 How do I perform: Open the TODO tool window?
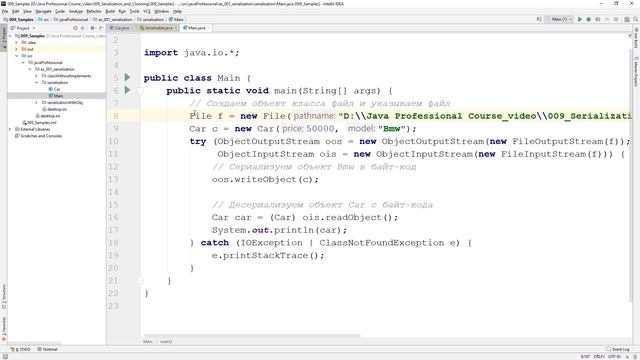click(x=20, y=349)
